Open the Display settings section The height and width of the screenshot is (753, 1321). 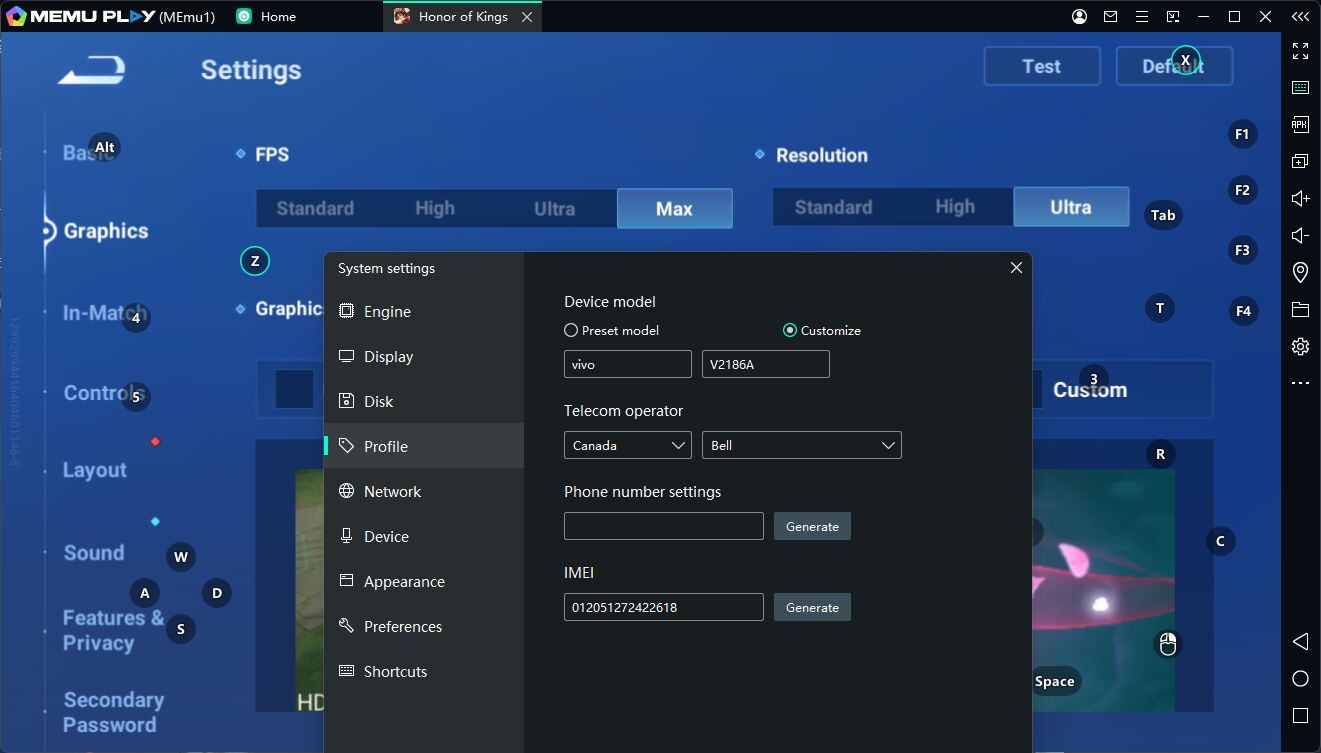click(424, 356)
